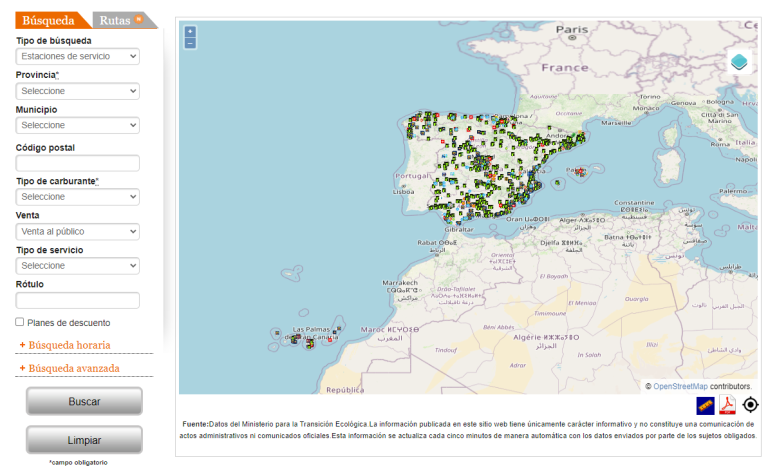Click station marker on Mallorca island
This screenshot has width=768, height=471.
pyautogui.click(x=580, y=171)
